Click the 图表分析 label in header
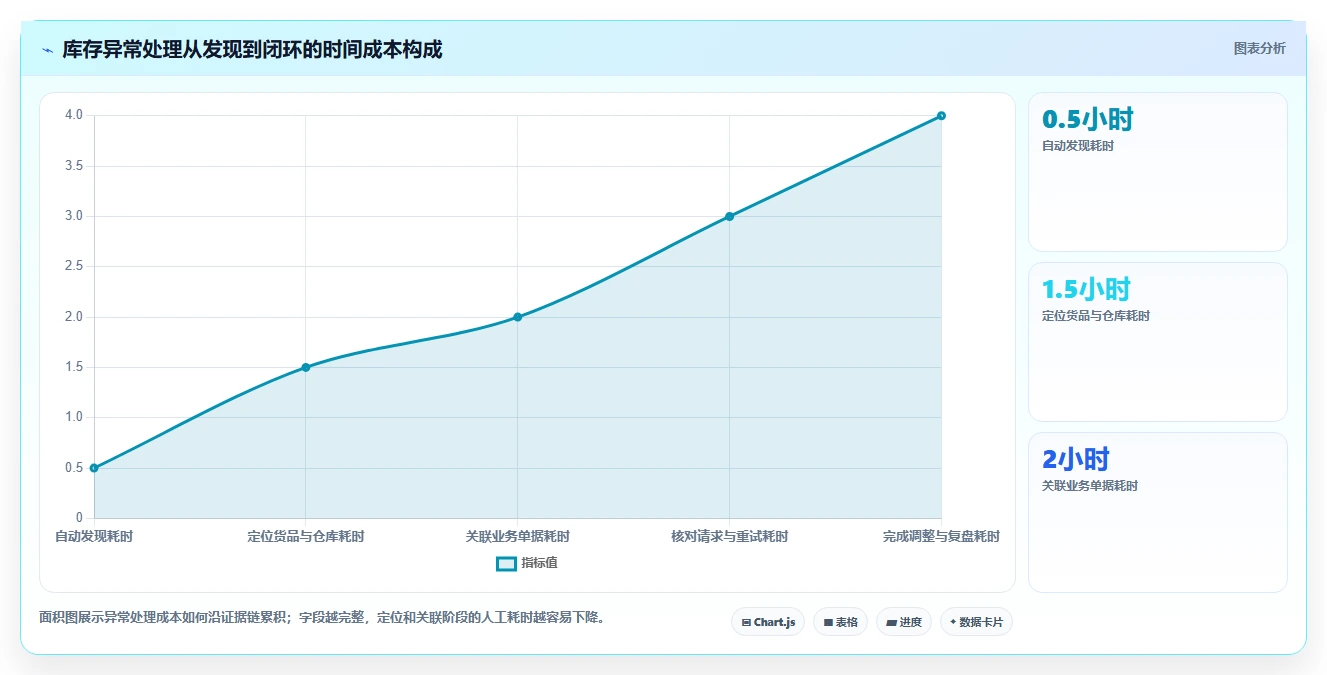 (1259, 48)
